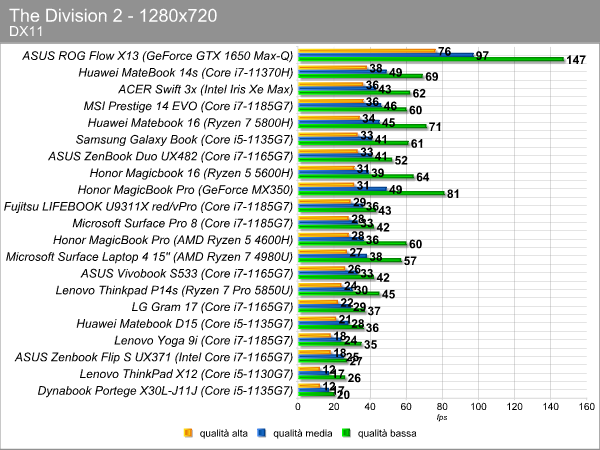Click the green bar for Honor MagicBook Pro MX350
This screenshot has height=450, width=600.
click(x=371, y=193)
